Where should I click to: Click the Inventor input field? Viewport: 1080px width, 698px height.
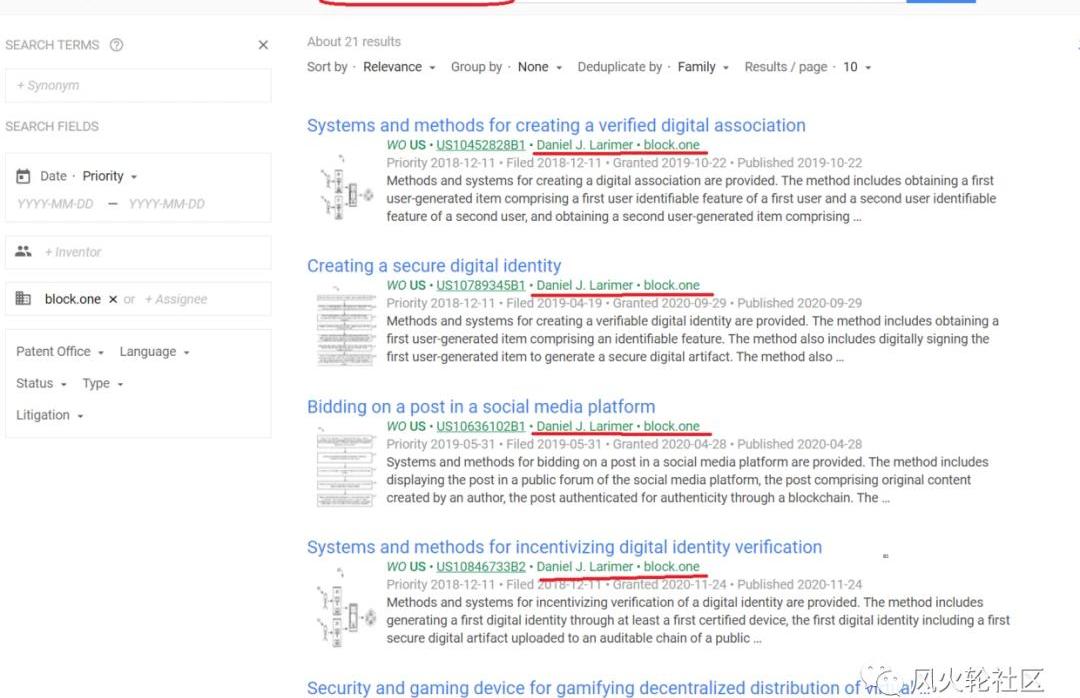pos(150,252)
